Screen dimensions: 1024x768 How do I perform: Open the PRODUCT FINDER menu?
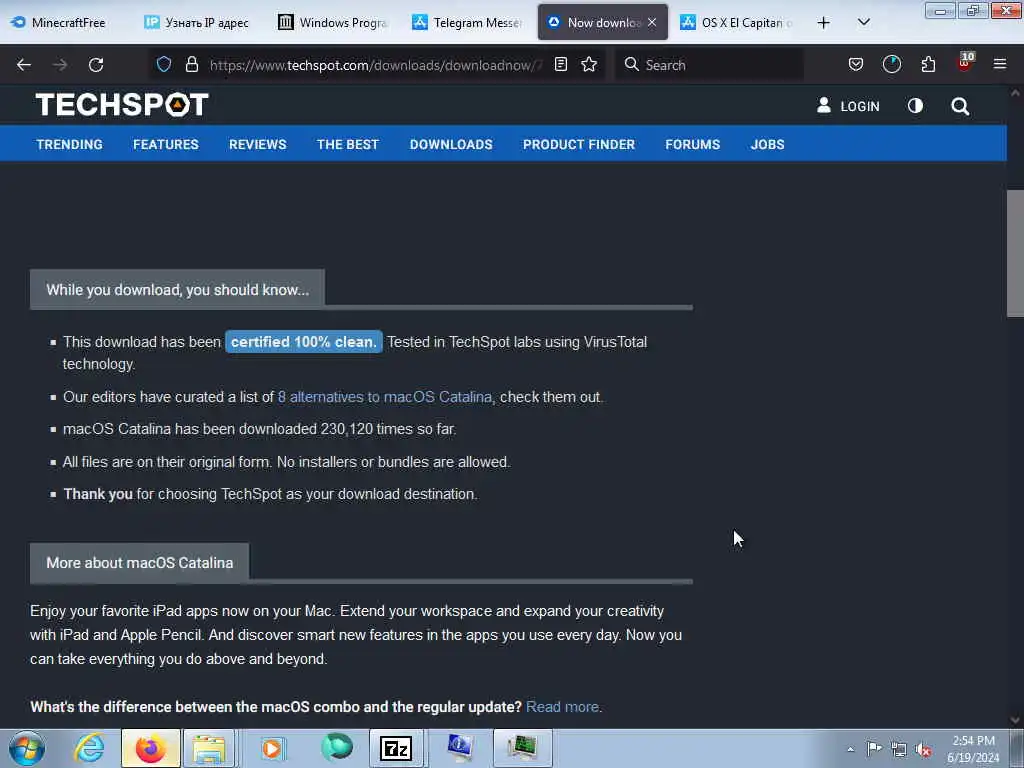579,144
